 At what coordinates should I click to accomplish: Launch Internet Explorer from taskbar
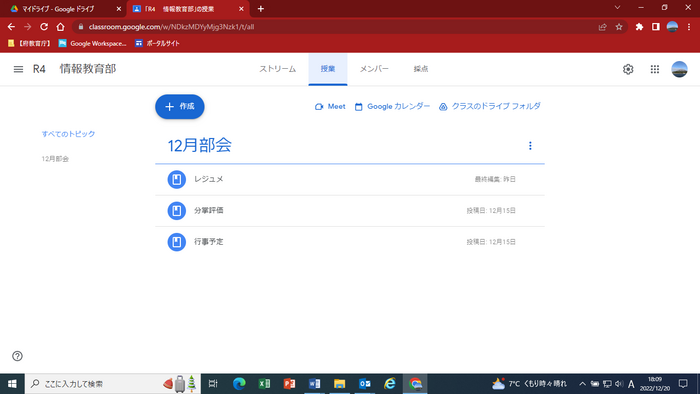[390, 384]
